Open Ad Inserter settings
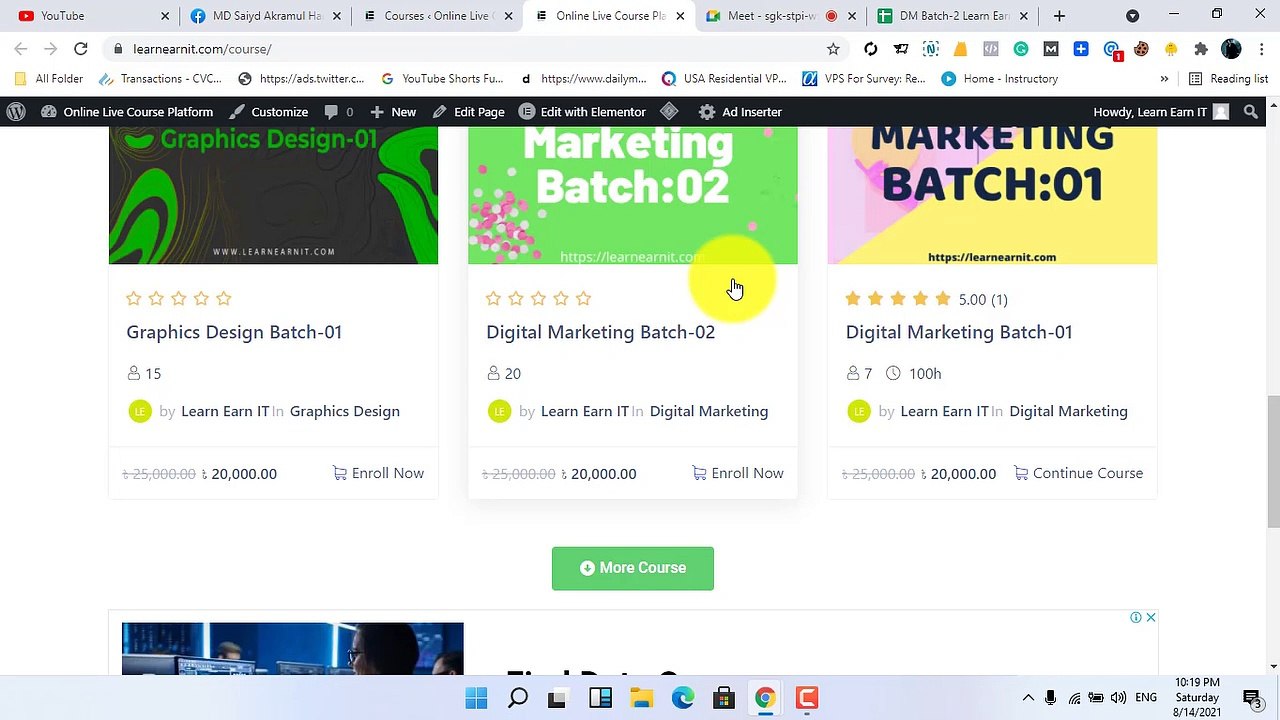 (740, 112)
